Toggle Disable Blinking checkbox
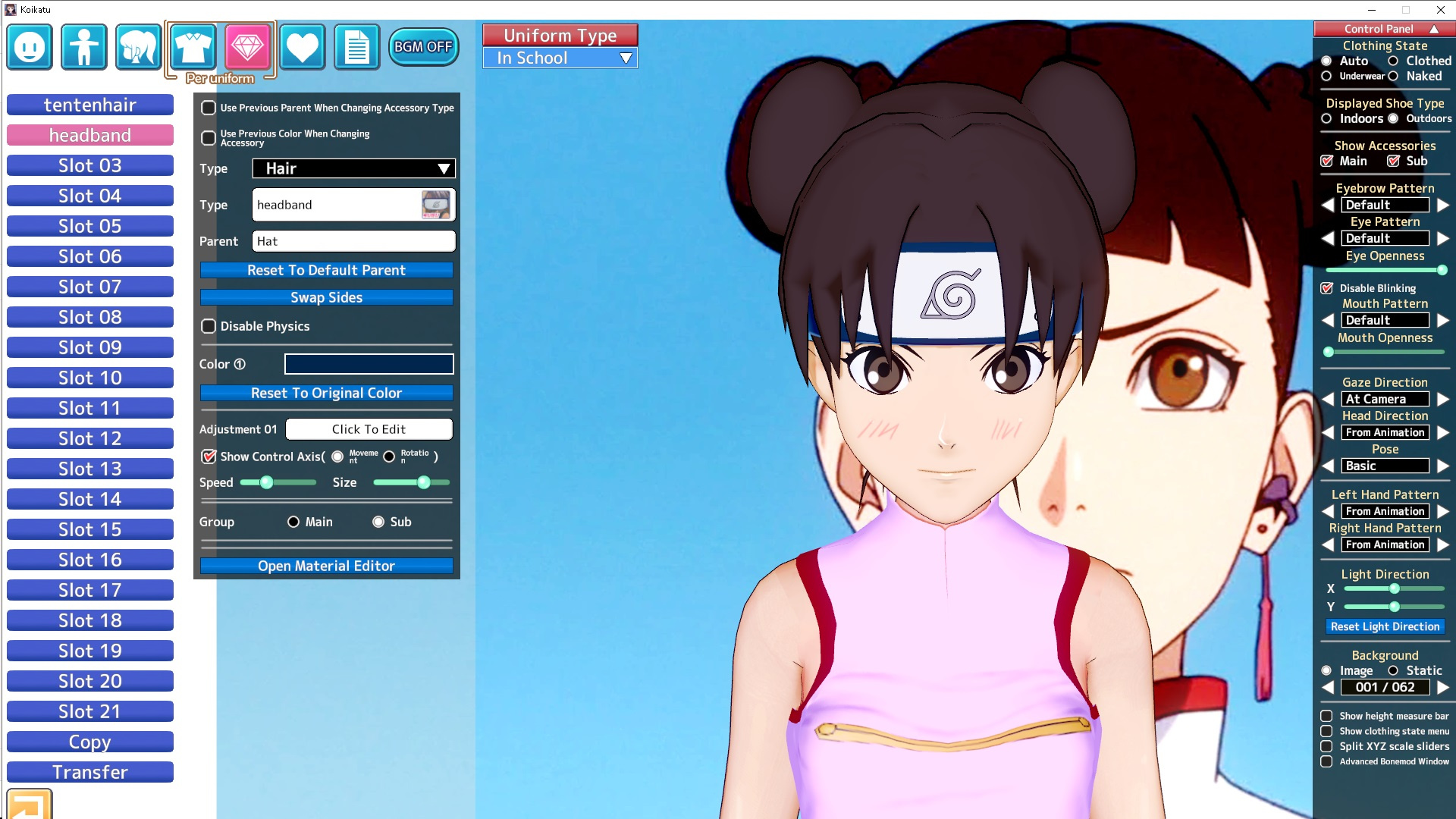The height and width of the screenshot is (819, 1456). pyautogui.click(x=1327, y=288)
